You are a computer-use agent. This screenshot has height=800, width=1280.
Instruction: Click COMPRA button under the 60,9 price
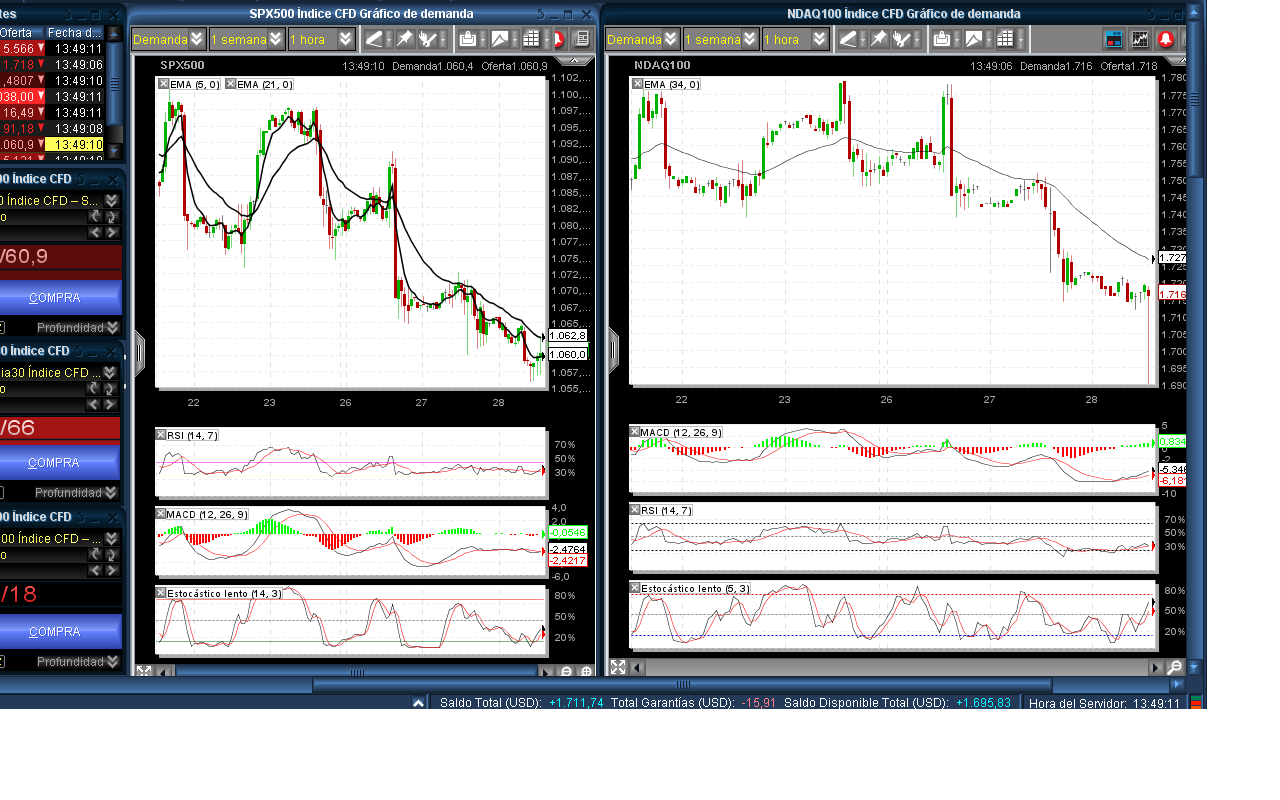click(x=60, y=298)
